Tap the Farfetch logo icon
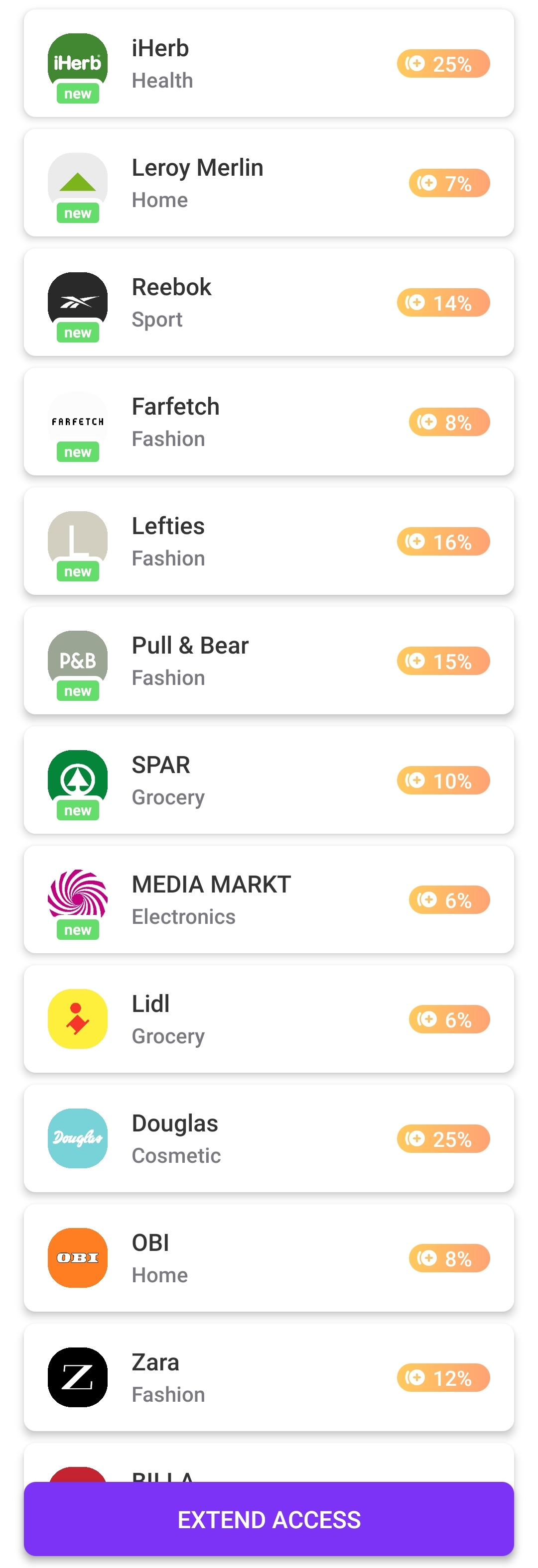Viewport: 538px width, 1568px height. click(x=77, y=421)
